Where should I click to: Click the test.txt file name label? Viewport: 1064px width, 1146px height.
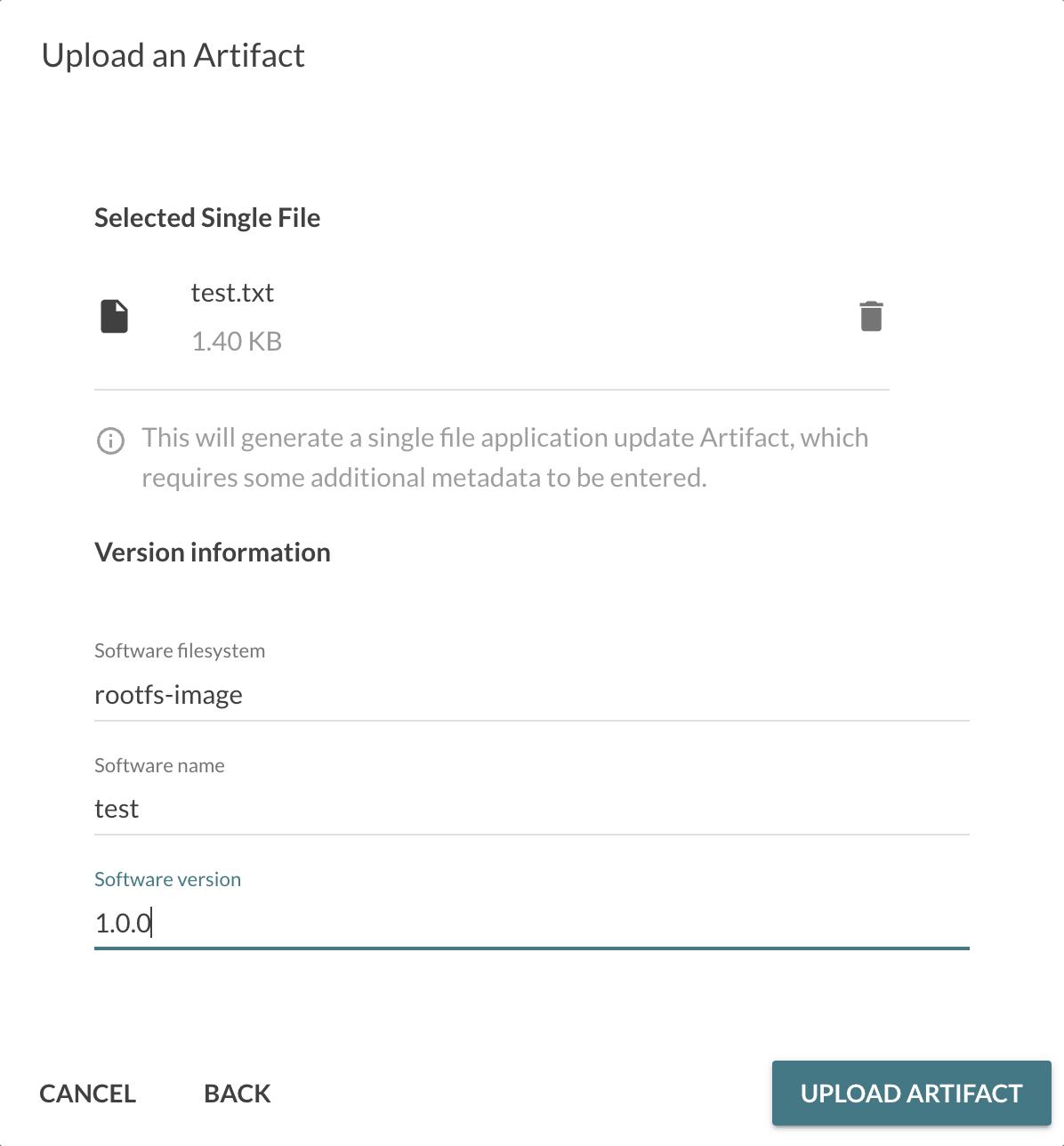coord(232,293)
